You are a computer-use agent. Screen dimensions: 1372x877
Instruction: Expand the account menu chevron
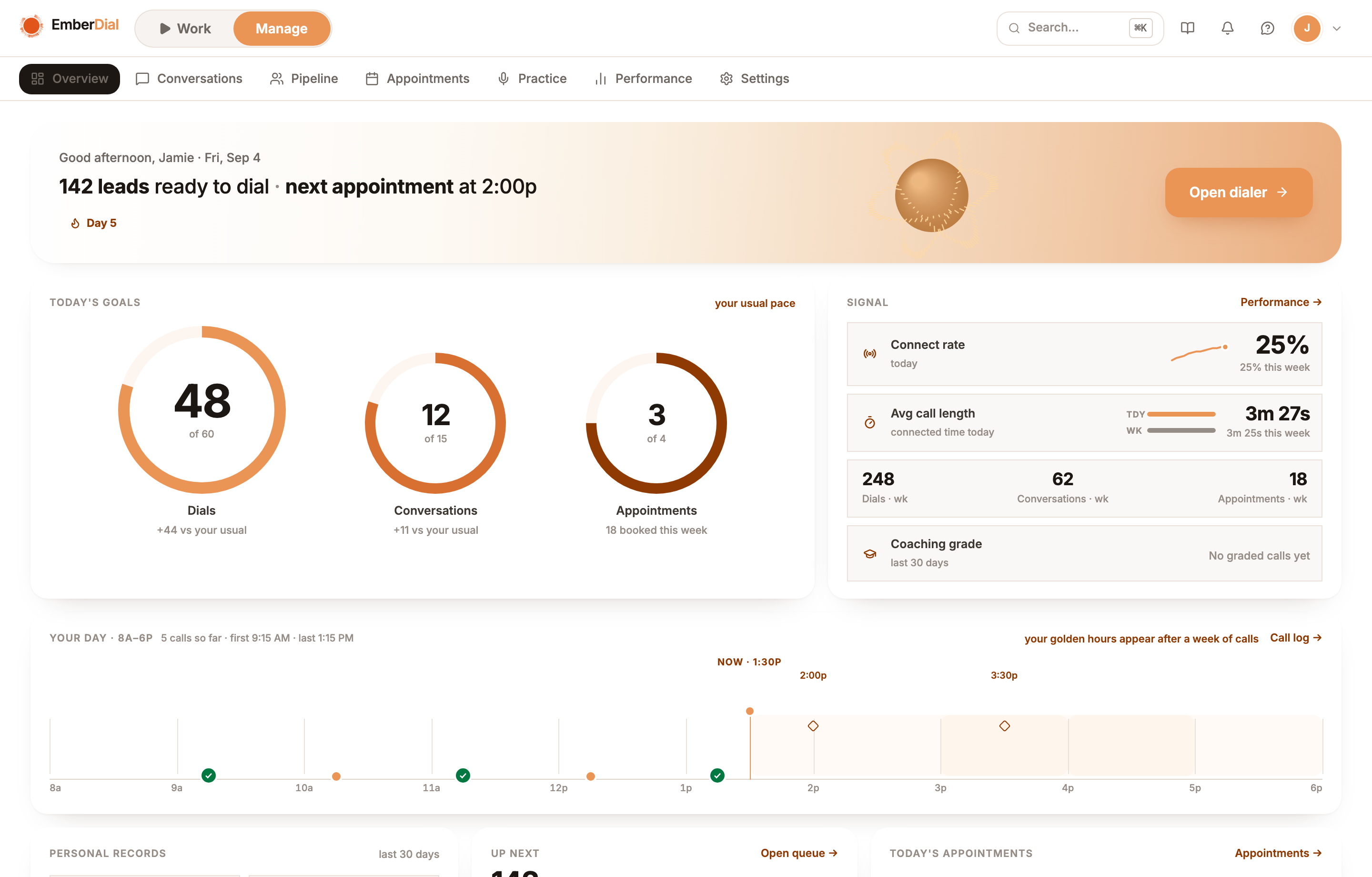click(1337, 28)
